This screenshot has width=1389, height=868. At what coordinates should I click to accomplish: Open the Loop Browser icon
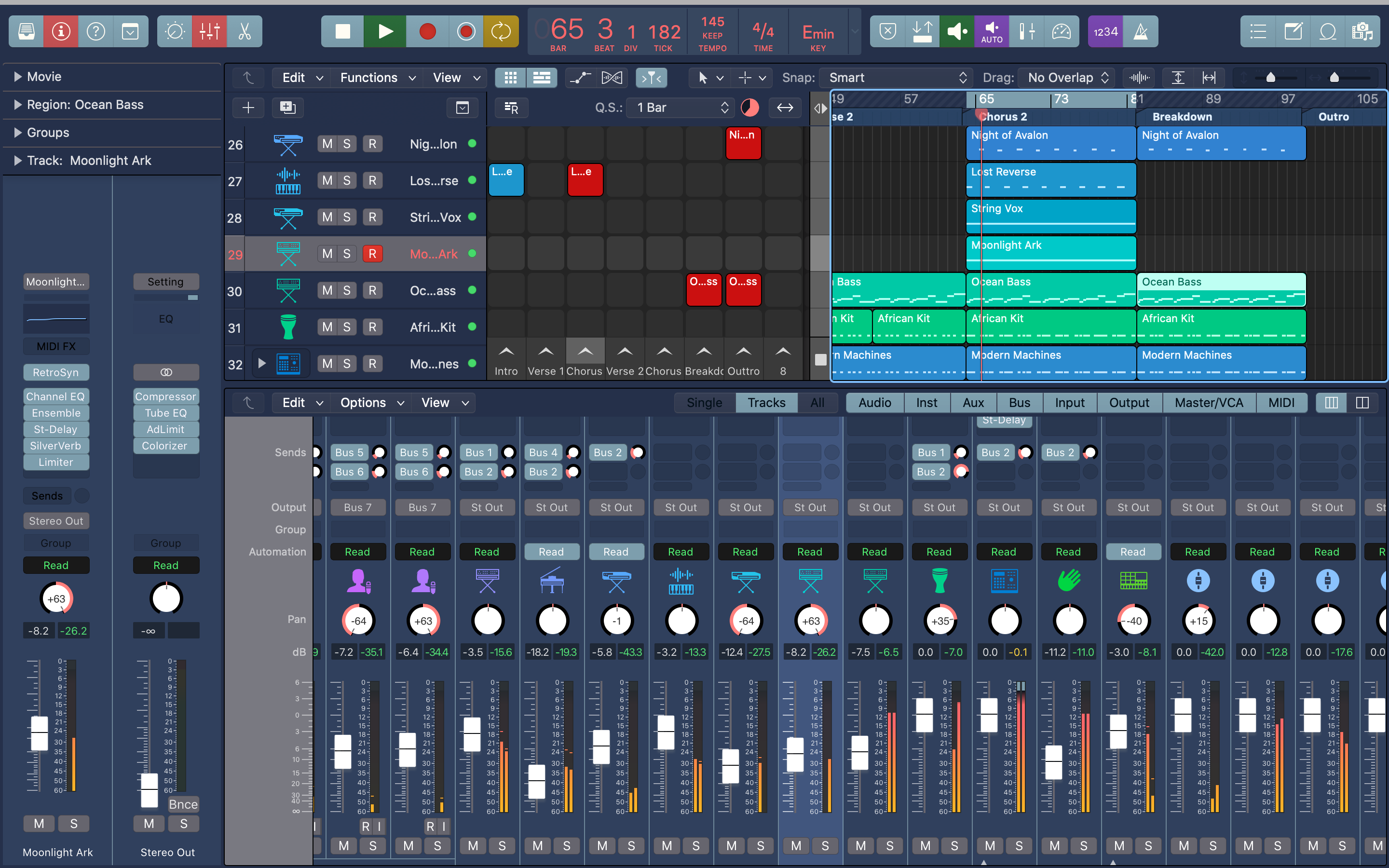tap(1328, 31)
